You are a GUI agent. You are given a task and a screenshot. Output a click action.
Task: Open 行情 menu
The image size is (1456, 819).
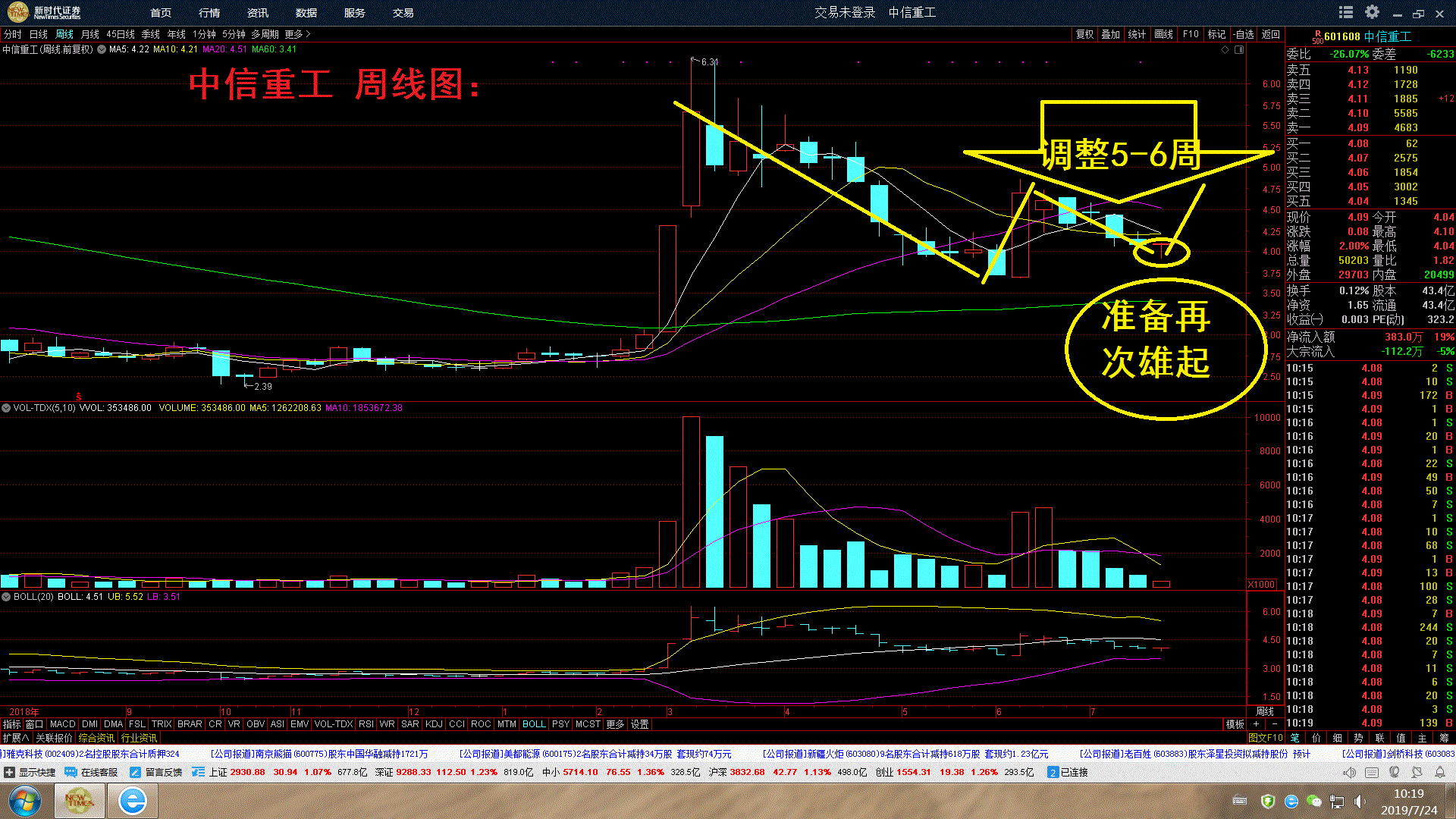(209, 13)
